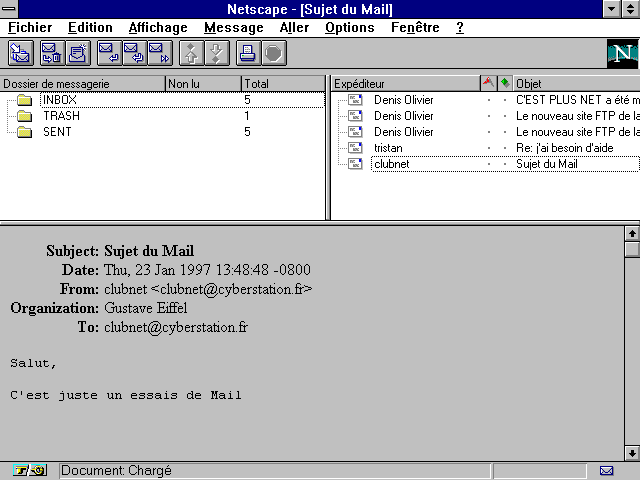Image resolution: width=640 pixels, height=480 pixels.
Task: Click the Document: Chargé status text
Action: pyautogui.click(x=116, y=471)
